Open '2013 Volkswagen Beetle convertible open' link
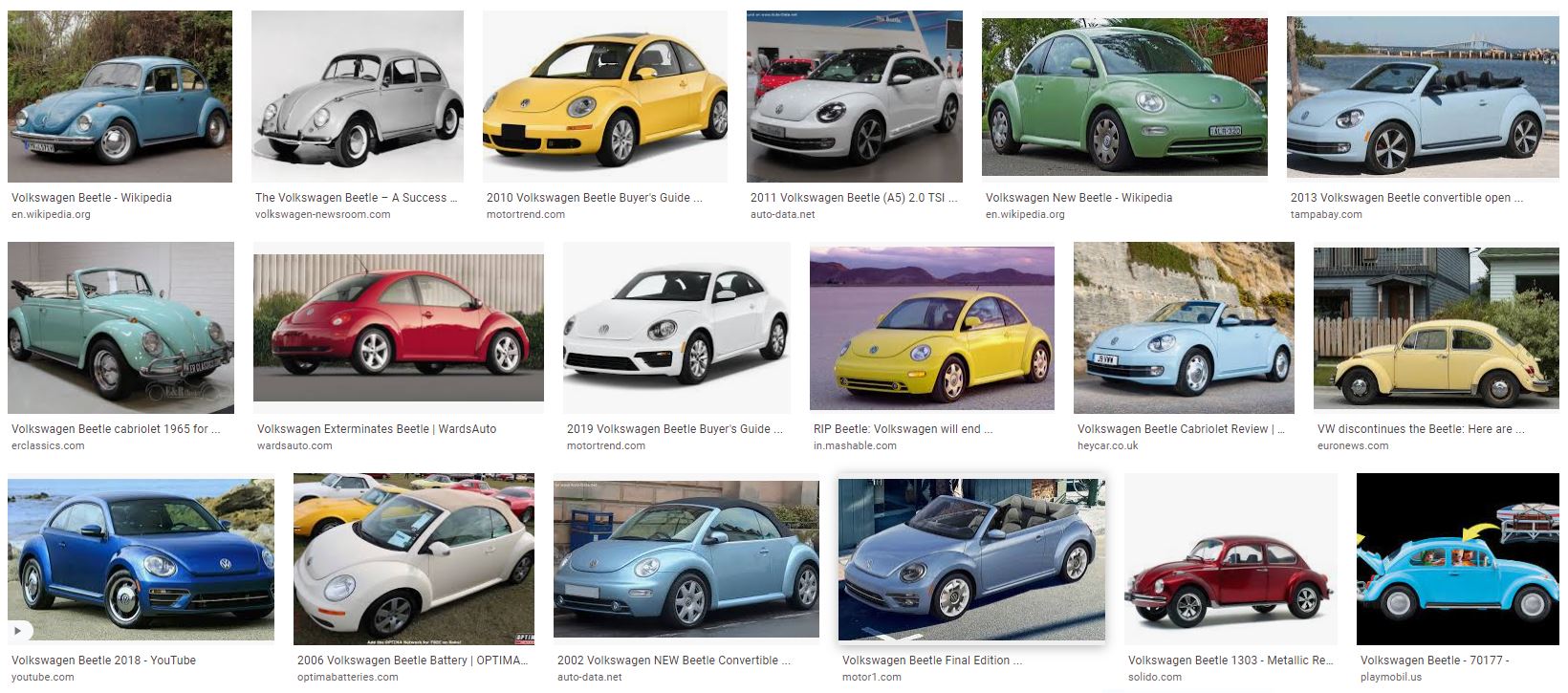 (x=1407, y=198)
